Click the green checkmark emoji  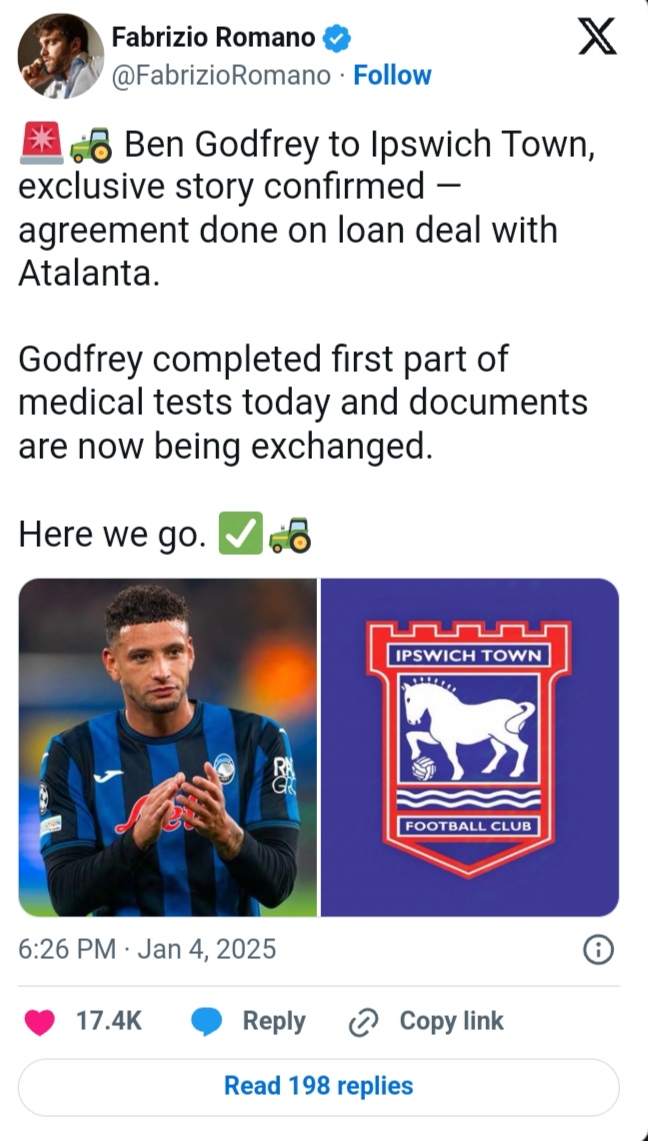click(240, 535)
